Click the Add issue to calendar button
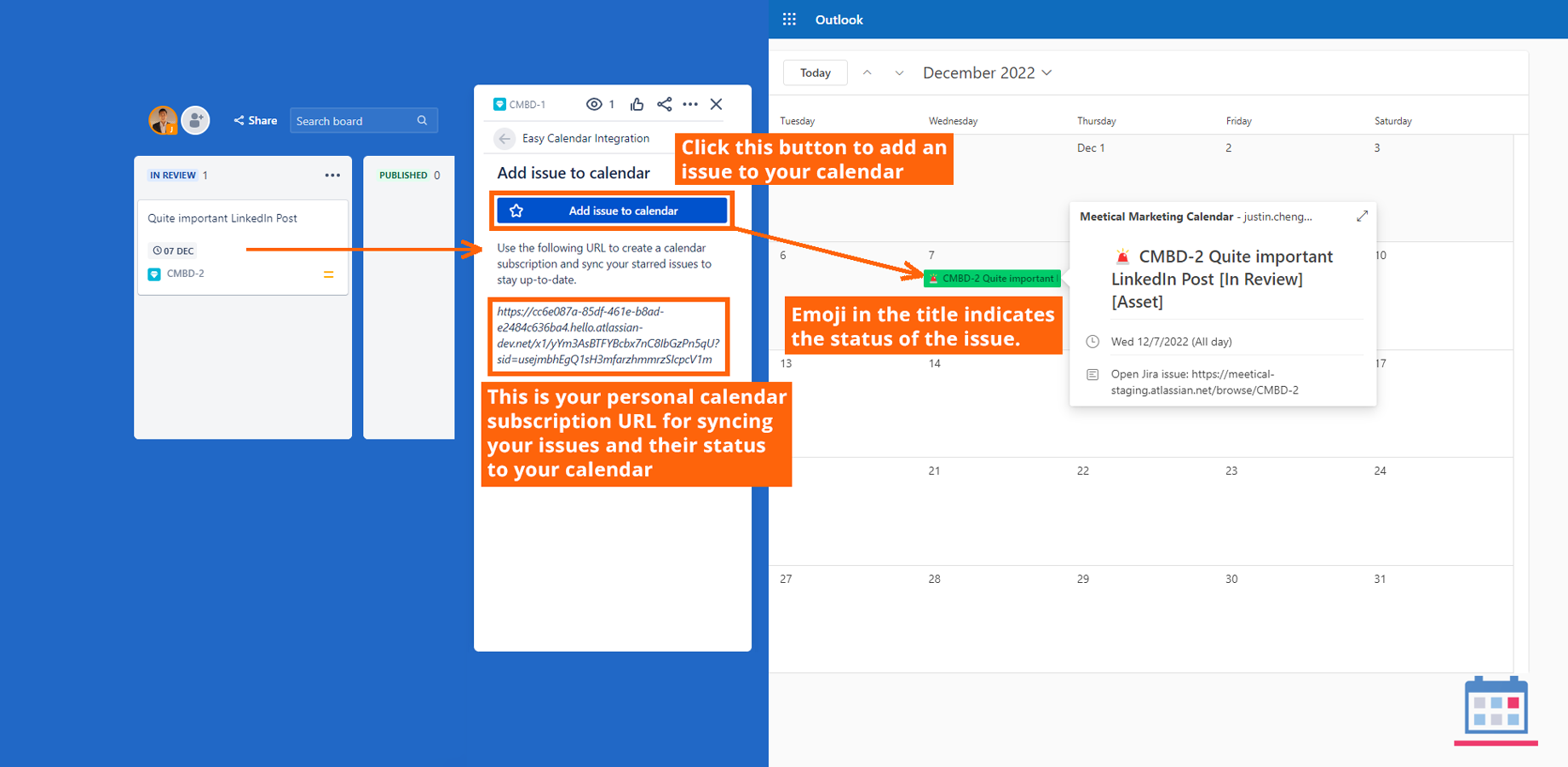 [612, 210]
